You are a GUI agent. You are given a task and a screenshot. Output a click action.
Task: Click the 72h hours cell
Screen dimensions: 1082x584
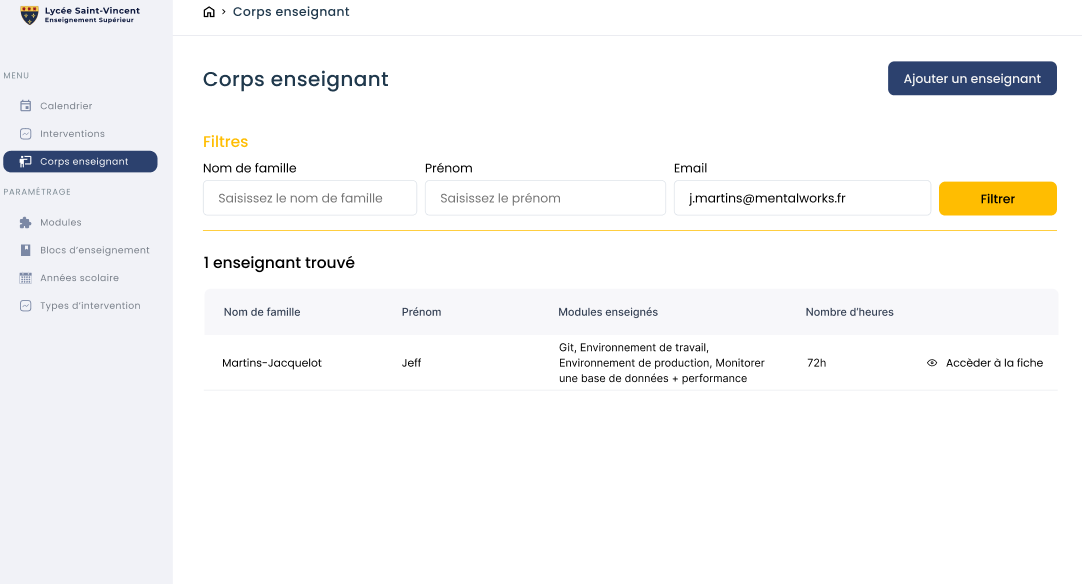pos(816,363)
